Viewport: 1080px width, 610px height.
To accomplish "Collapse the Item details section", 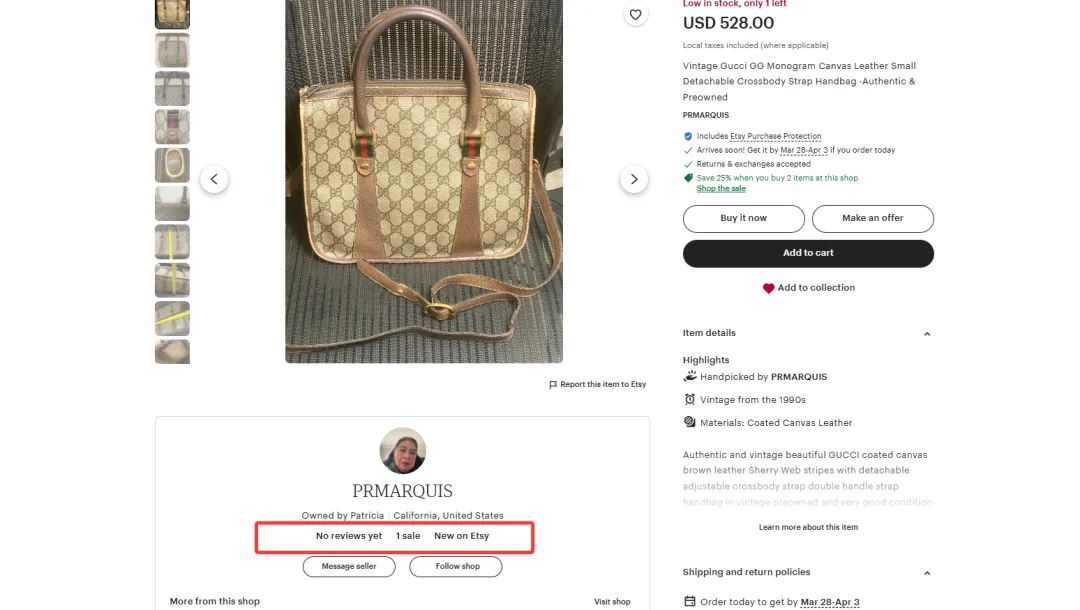I will click(x=926, y=334).
